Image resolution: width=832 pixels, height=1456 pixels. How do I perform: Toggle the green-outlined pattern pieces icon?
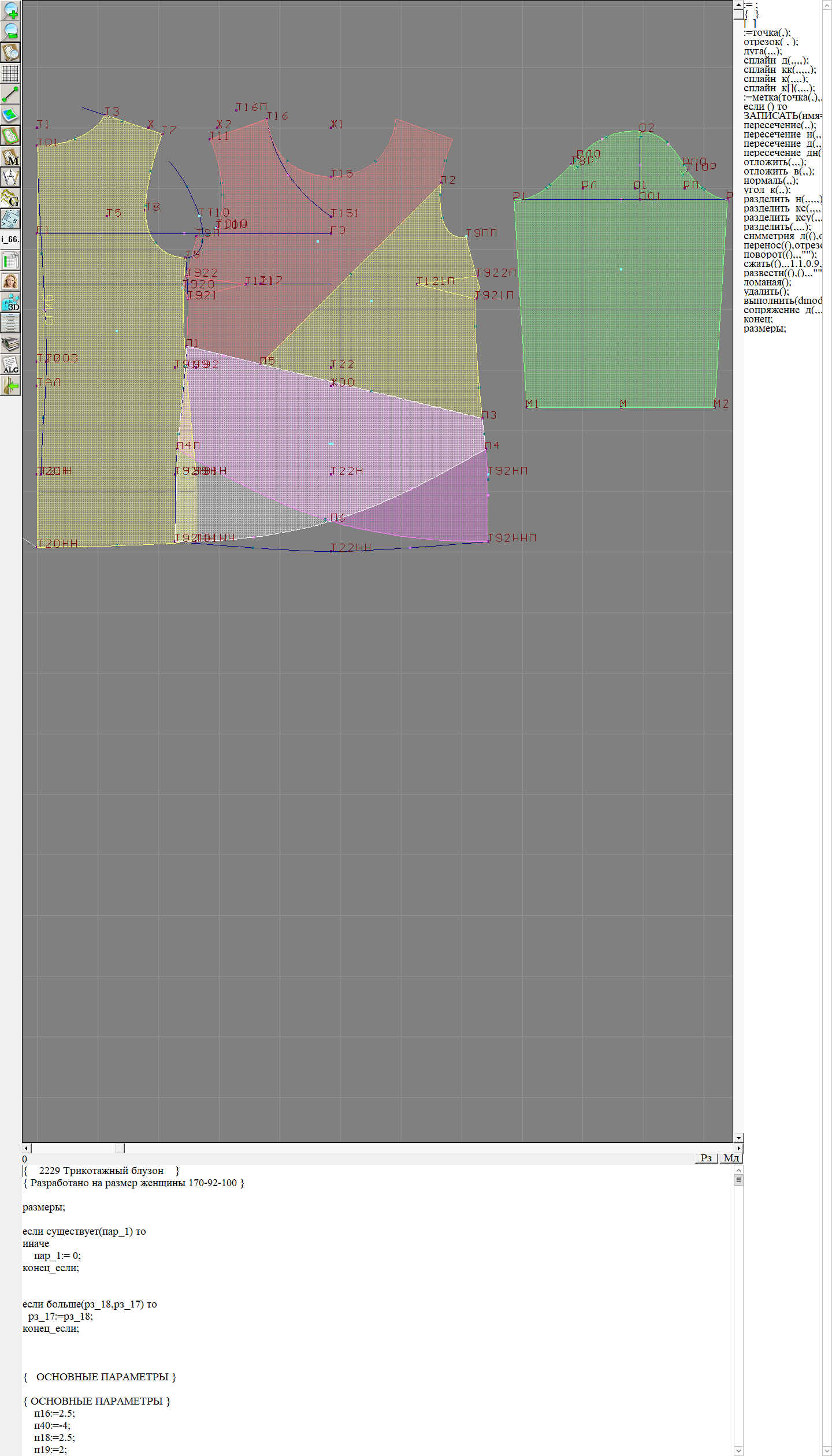(x=10, y=136)
